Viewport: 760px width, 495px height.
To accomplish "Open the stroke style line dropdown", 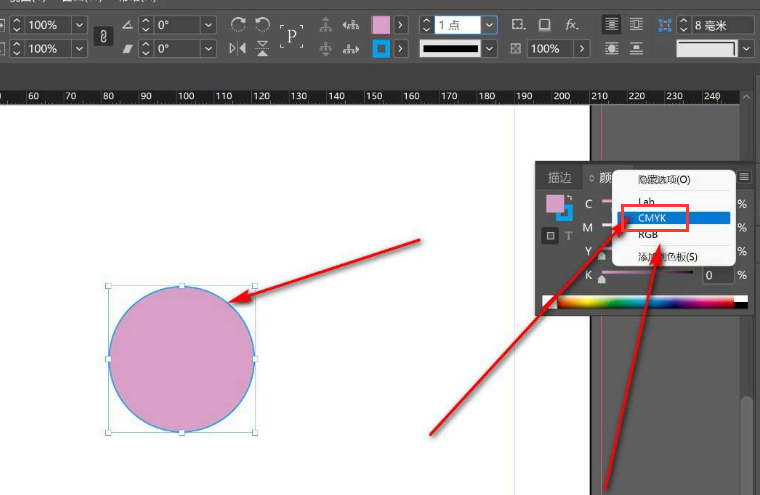I will [x=489, y=48].
